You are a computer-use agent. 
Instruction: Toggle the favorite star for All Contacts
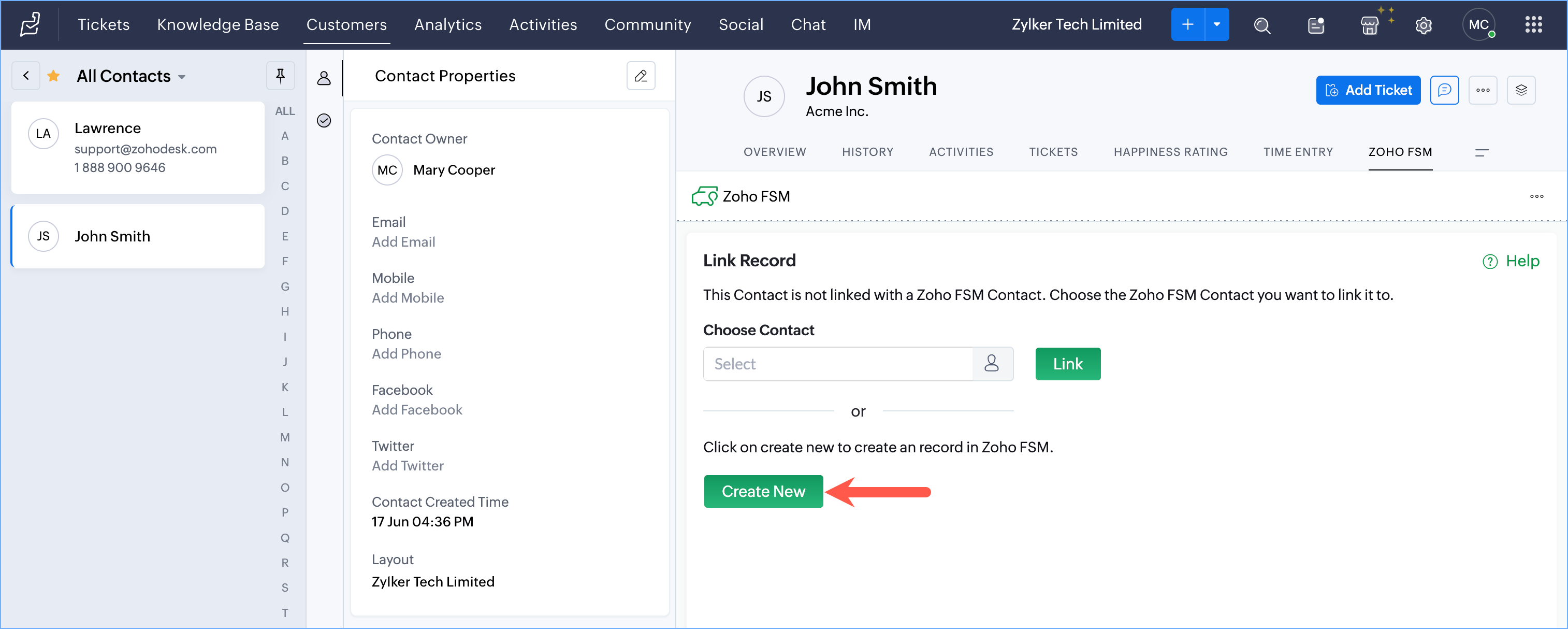(x=53, y=76)
